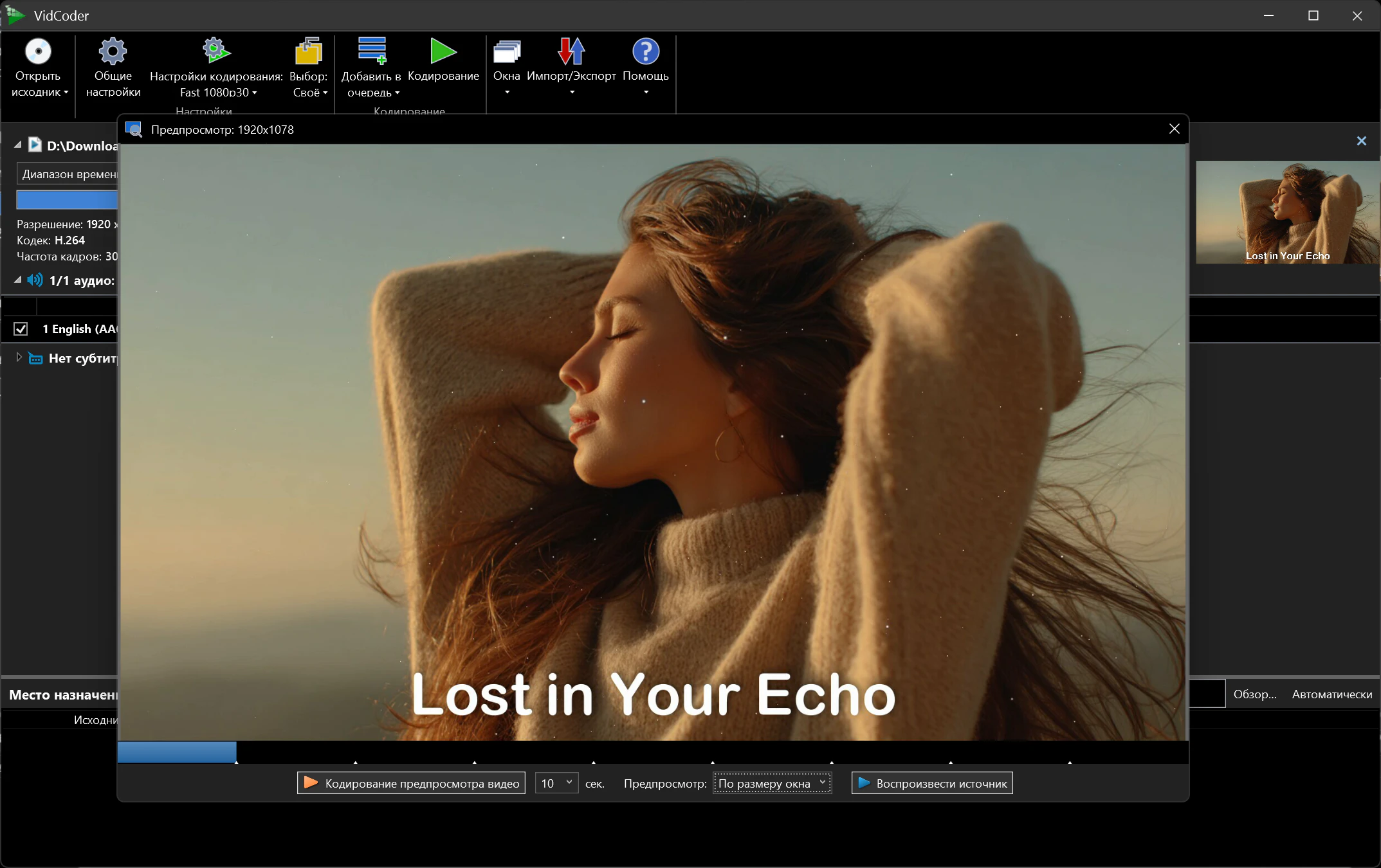Click the Lost in Your Echo thumbnail
1381x868 pixels.
click(x=1287, y=212)
